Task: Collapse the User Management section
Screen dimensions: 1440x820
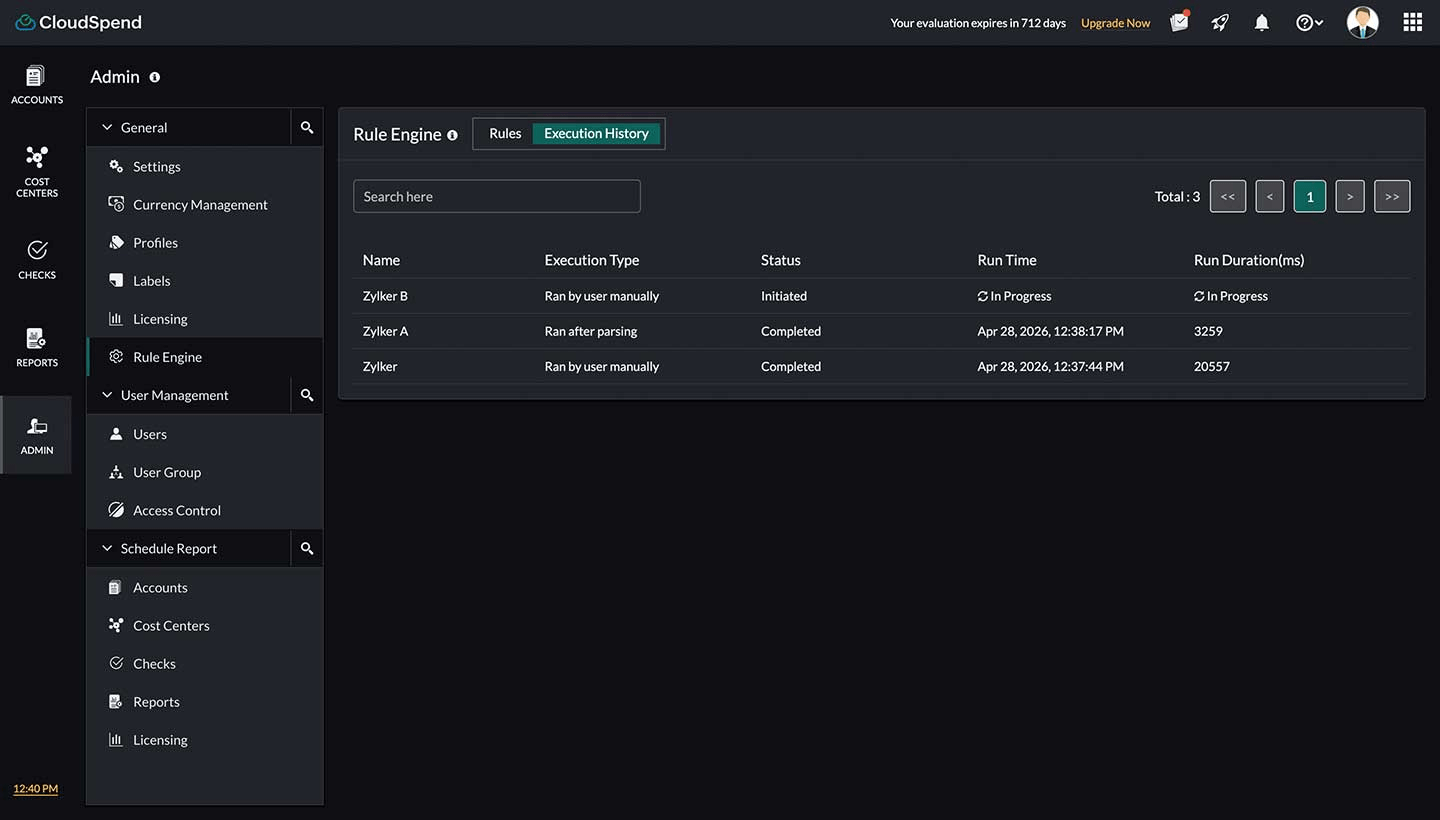Action: click(107, 395)
